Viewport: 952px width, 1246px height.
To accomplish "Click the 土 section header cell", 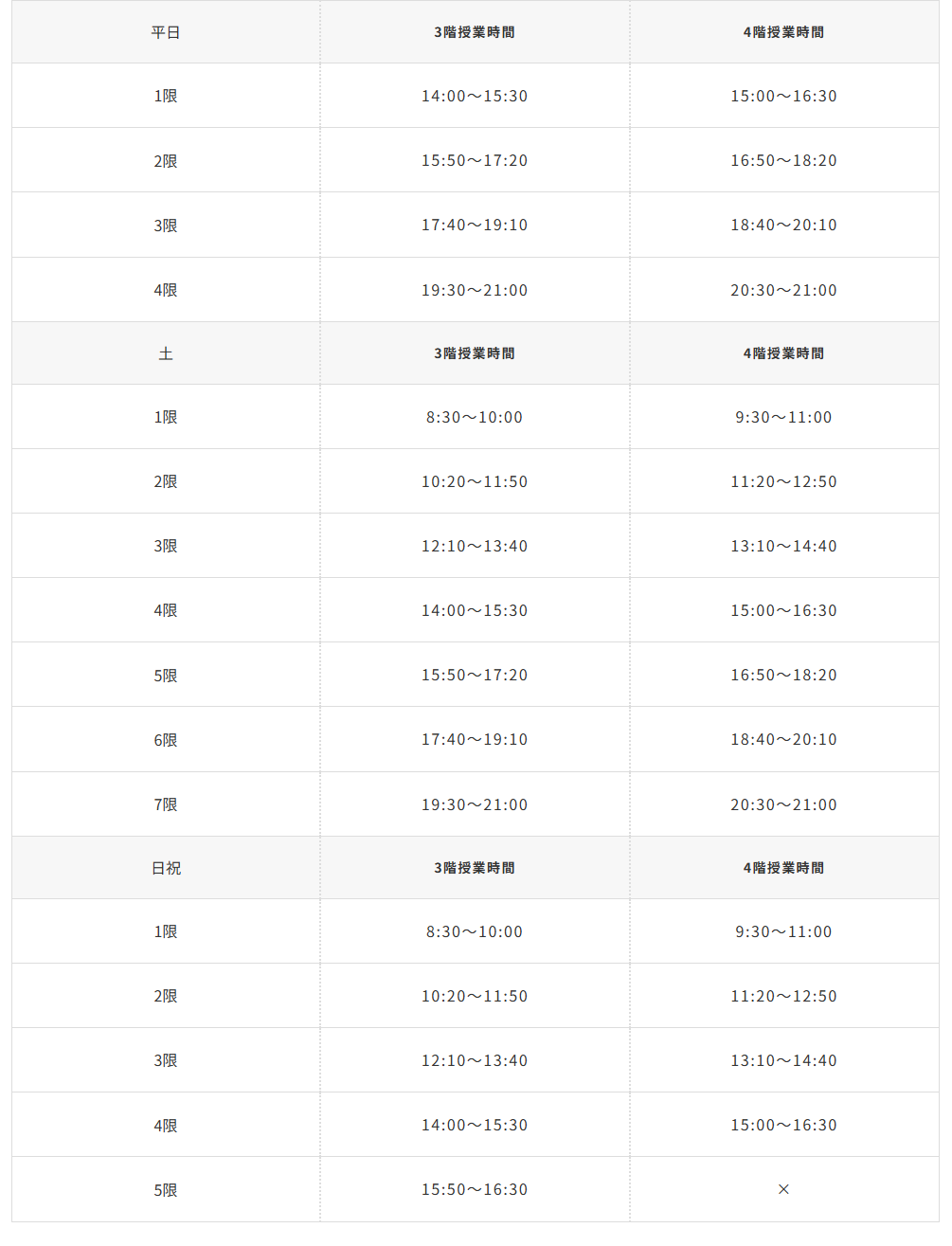I will [166, 353].
